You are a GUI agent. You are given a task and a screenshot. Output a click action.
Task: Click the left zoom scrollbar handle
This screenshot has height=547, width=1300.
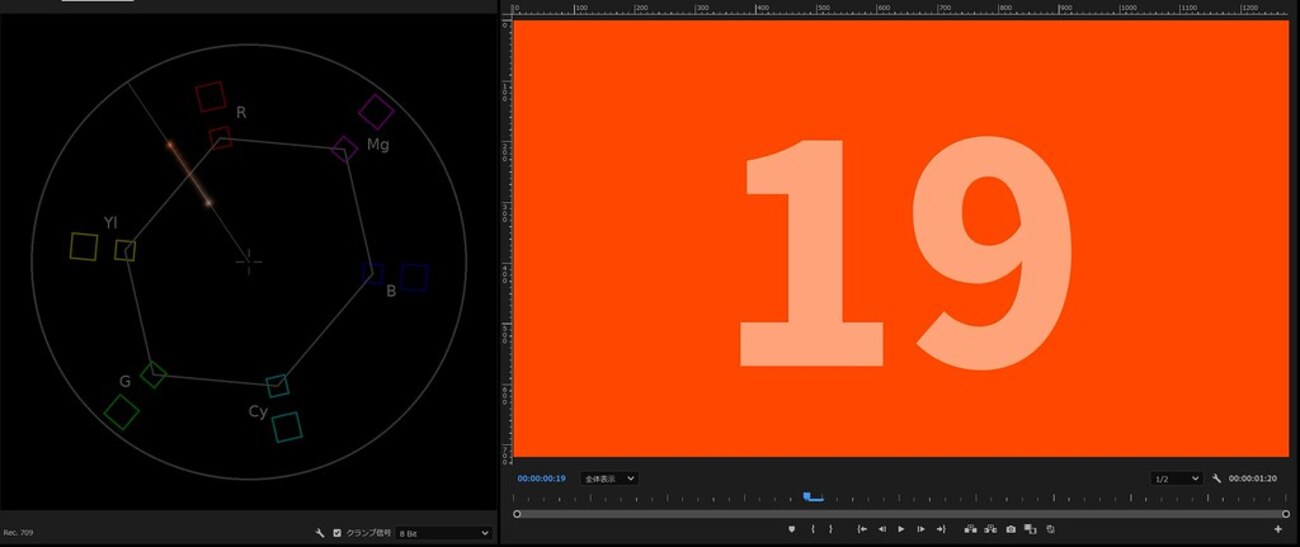(x=517, y=514)
